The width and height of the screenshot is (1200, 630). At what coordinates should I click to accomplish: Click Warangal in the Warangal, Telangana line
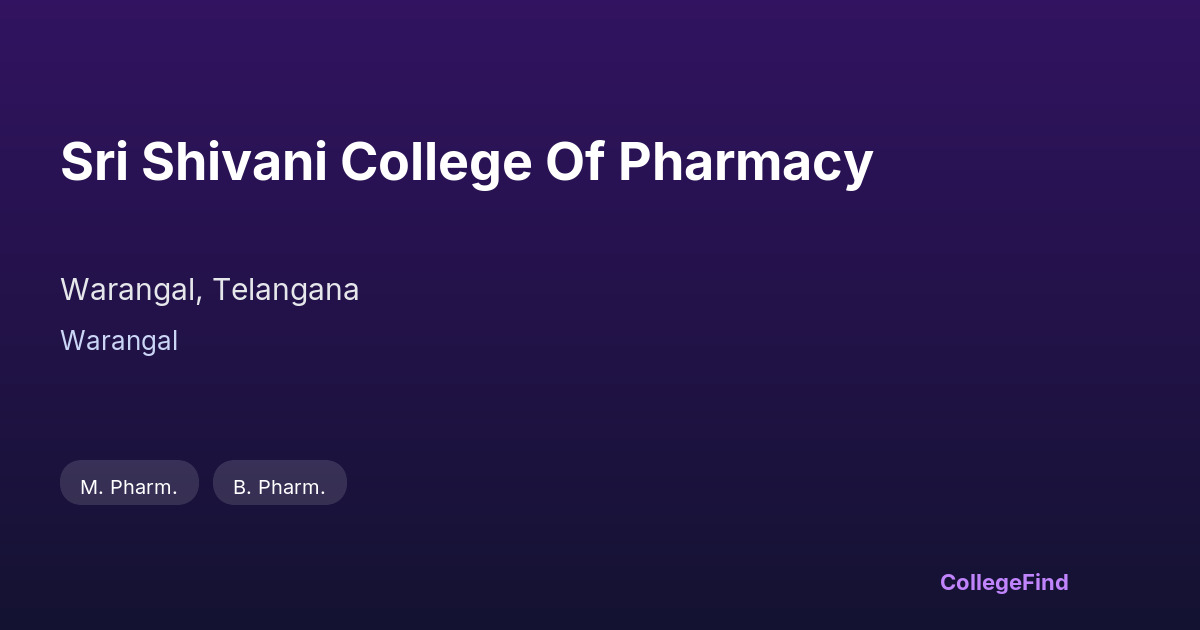pyautogui.click(x=132, y=290)
